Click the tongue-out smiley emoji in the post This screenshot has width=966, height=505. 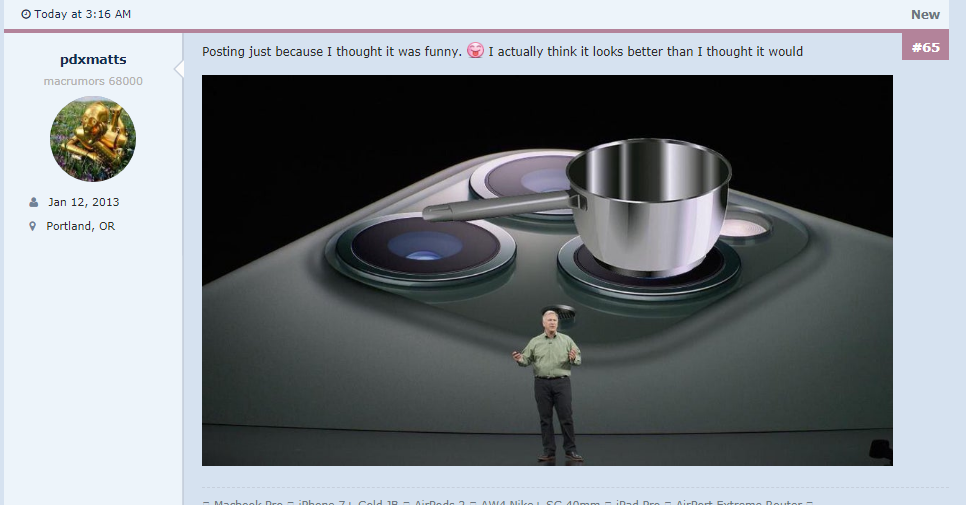(475, 50)
